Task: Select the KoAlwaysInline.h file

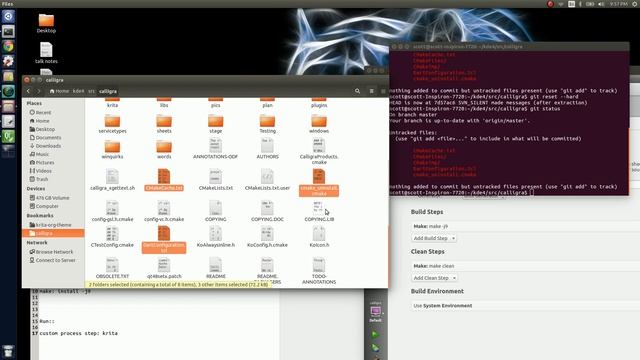Action: click(x=216, y=237)
